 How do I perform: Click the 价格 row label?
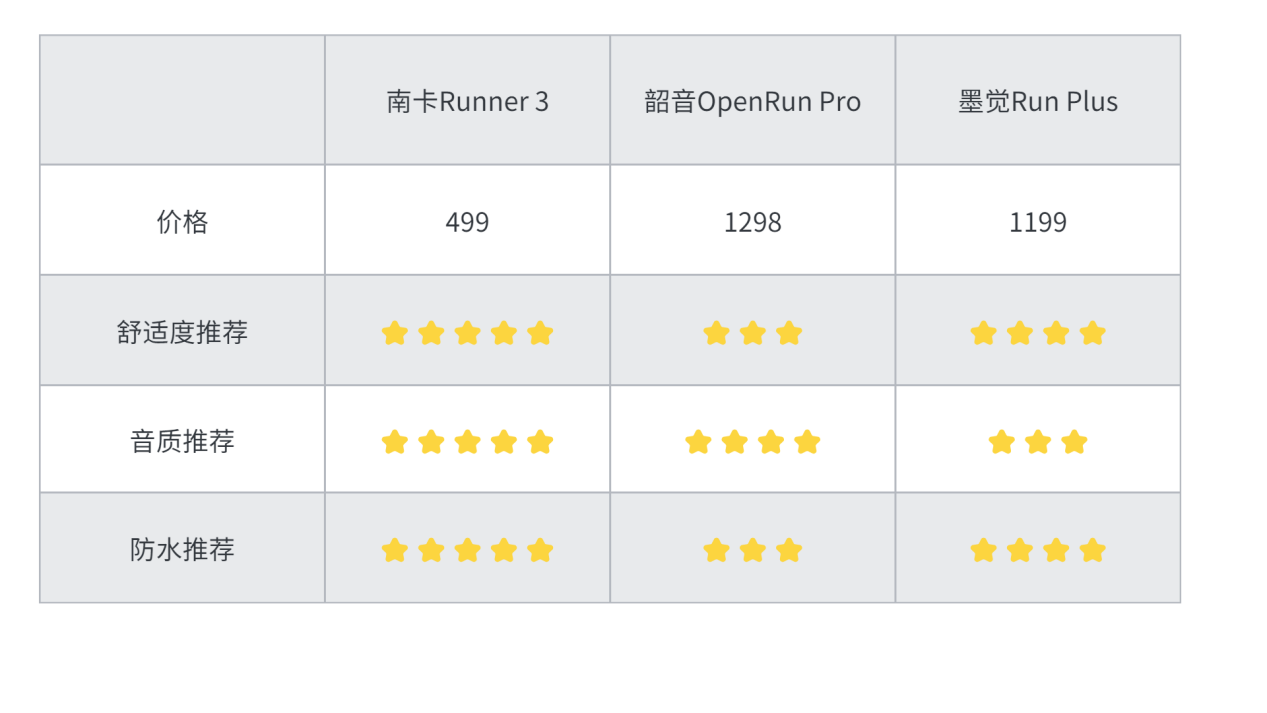pyautogui.click(x=182, y=221)
